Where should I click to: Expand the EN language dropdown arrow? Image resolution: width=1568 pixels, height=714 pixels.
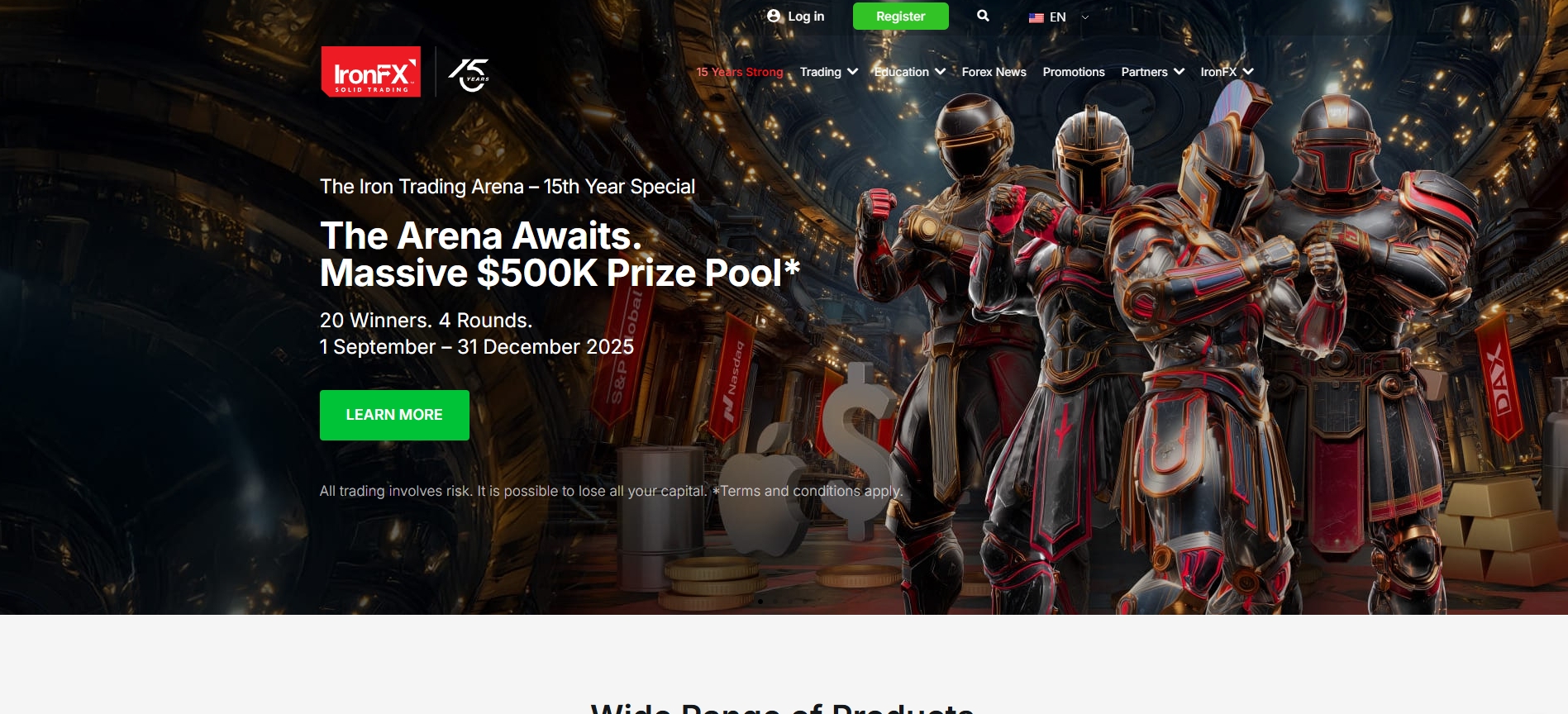(x=1085, y=17)
